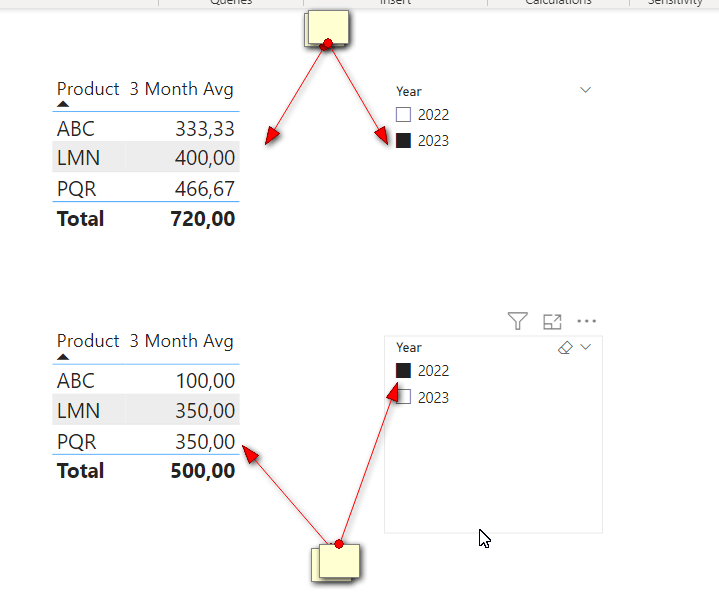Screen dimensions: 719x603
Task: Uncheck 2023 in the upper Year slicer
Action: tap(403, 140)
